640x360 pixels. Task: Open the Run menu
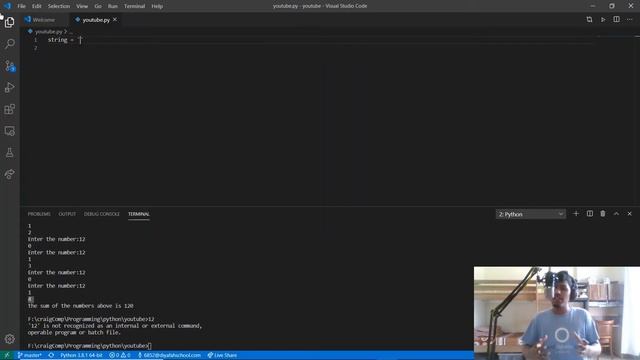click(113, 6)
